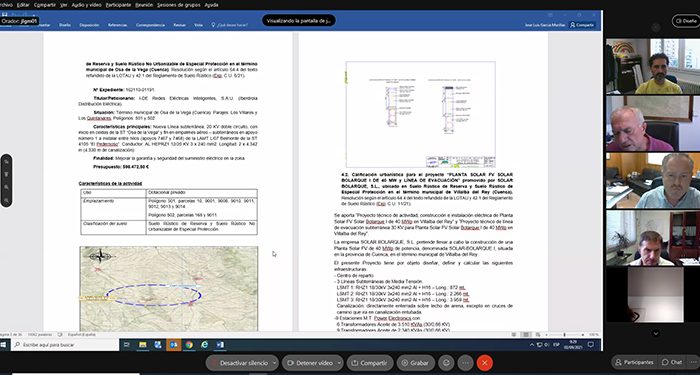Click the map image in the document
700x375 pixels.
pos(169,289)
